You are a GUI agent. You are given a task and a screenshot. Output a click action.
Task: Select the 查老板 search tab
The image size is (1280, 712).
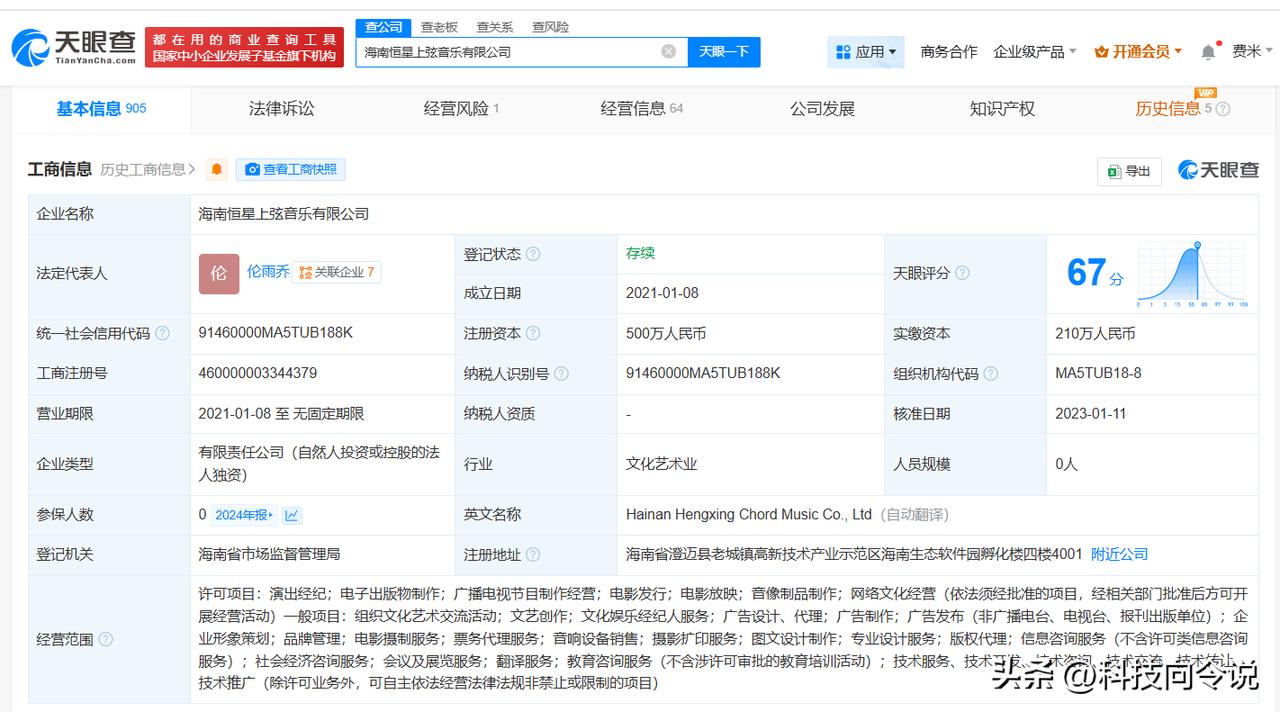(x=439, y=27)
